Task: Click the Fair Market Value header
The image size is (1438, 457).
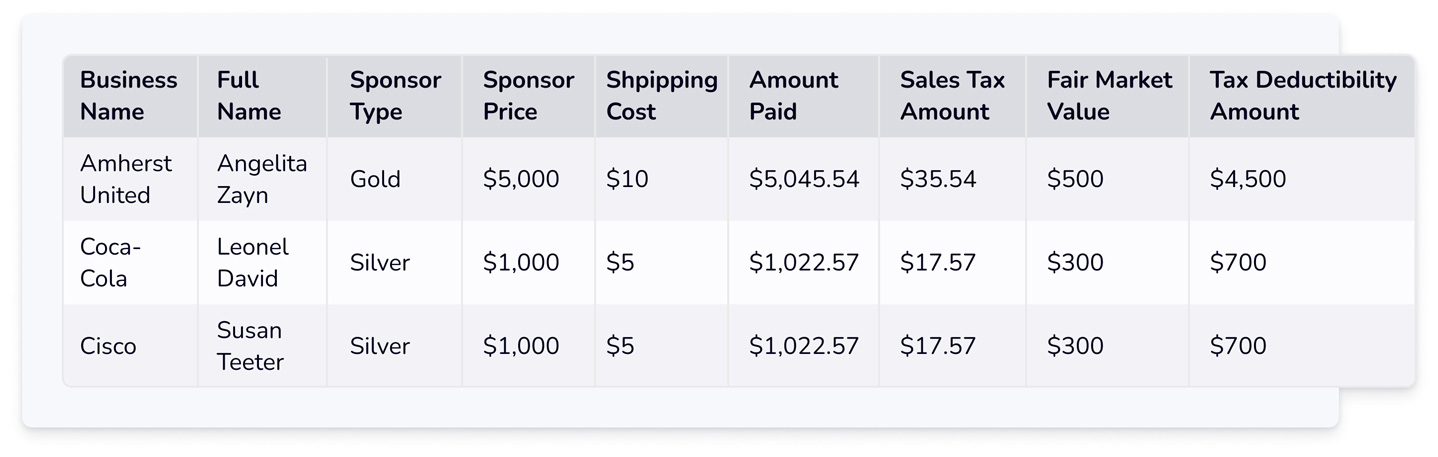Action: tap(1109, 96)
